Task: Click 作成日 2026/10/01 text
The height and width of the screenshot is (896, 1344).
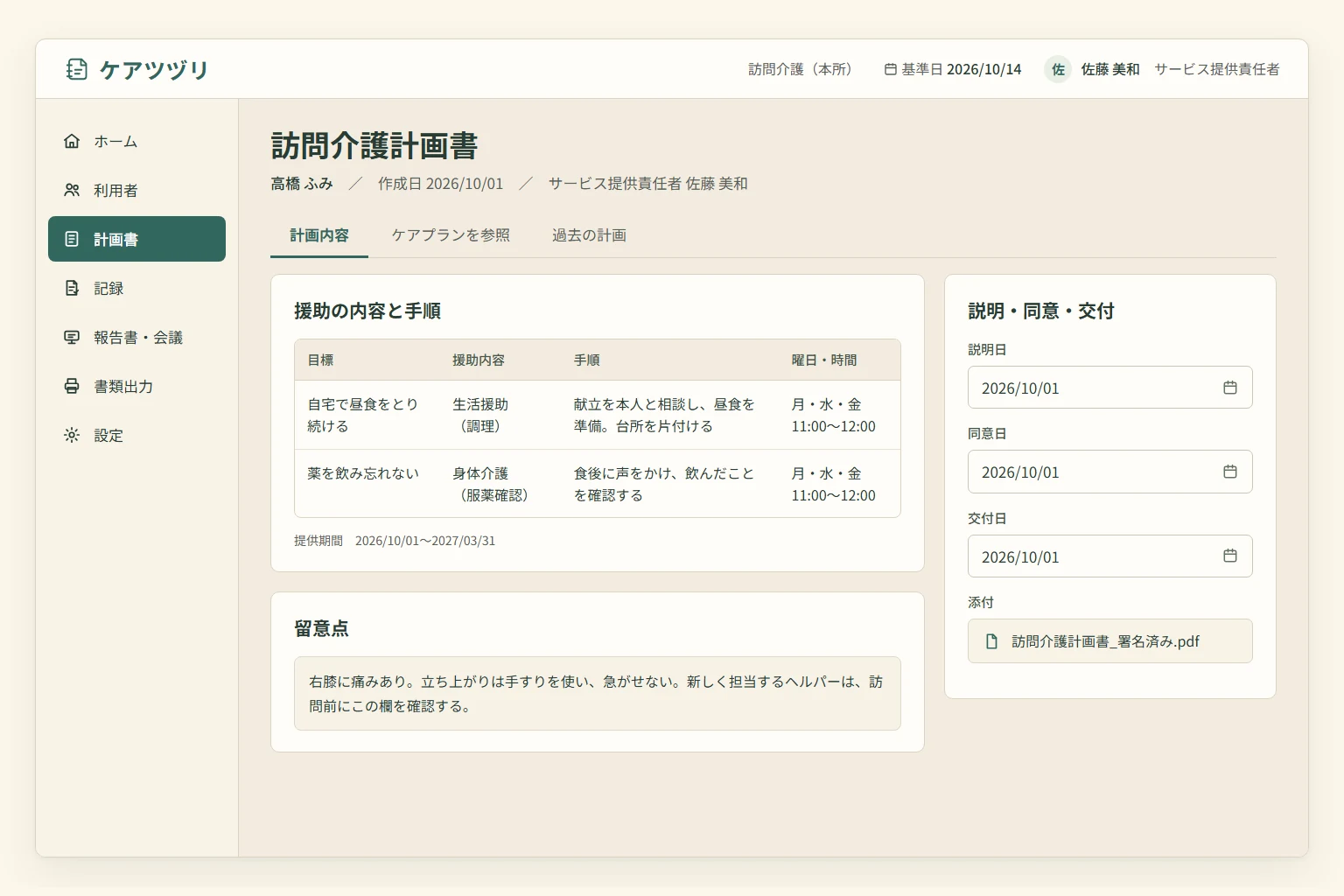Action: [441, 184]
